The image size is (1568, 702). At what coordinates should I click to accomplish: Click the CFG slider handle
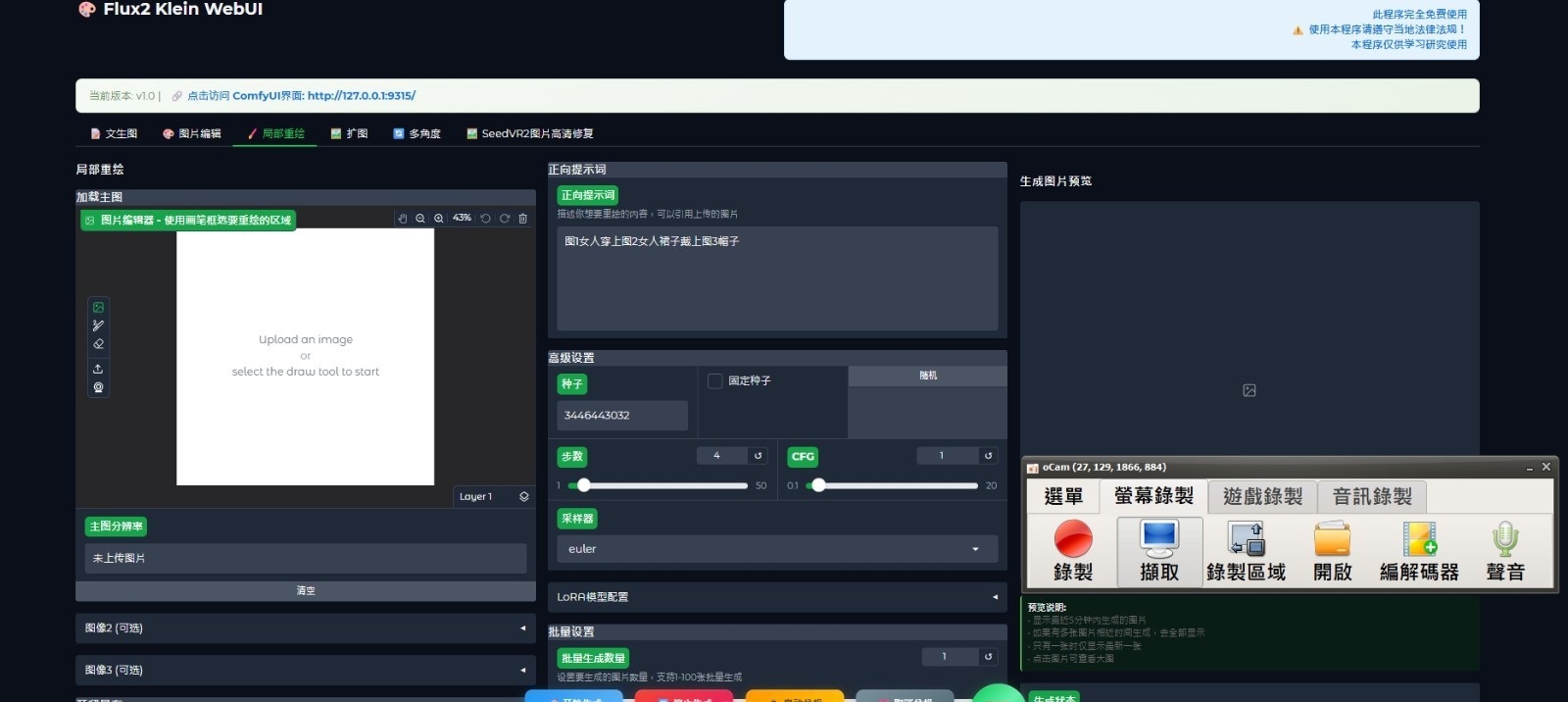coord(819,485)
